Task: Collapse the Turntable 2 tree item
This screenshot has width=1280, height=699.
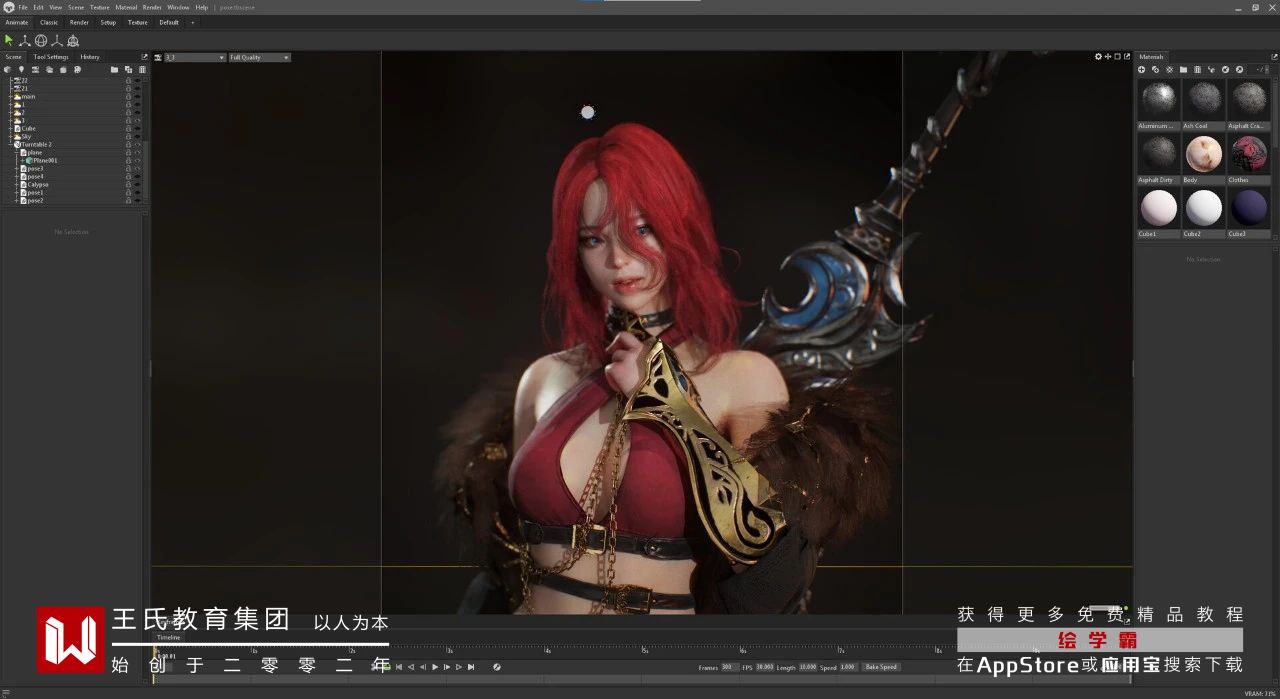Action: 10,145
